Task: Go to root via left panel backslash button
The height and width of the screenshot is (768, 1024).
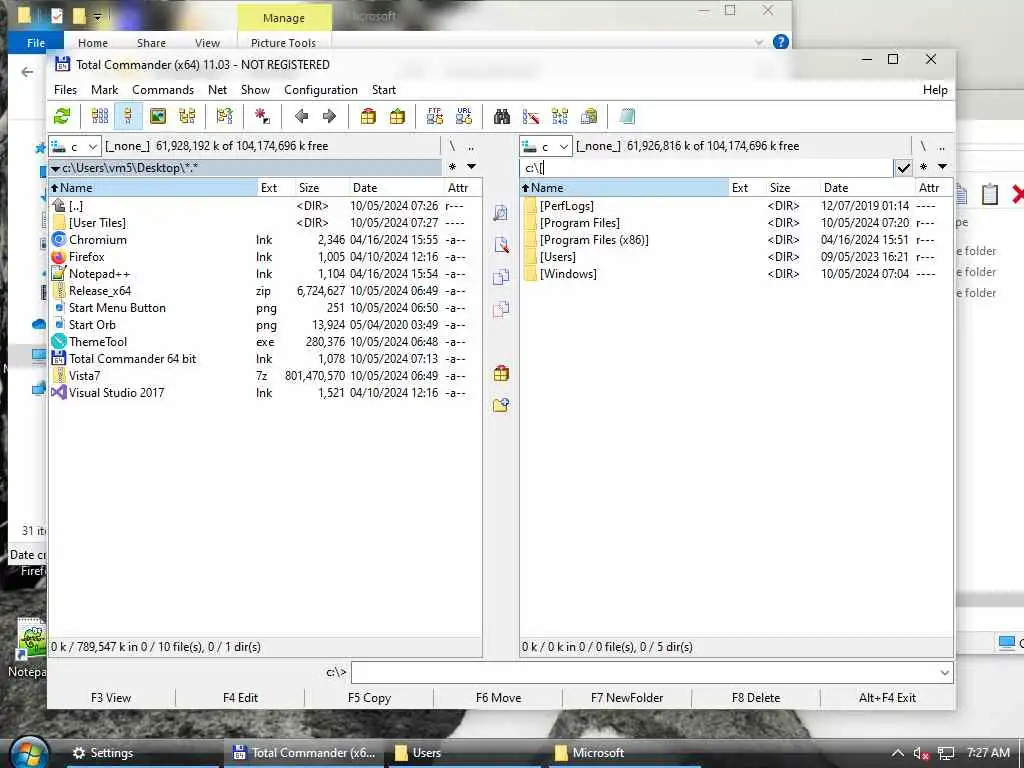Action: 452,146
